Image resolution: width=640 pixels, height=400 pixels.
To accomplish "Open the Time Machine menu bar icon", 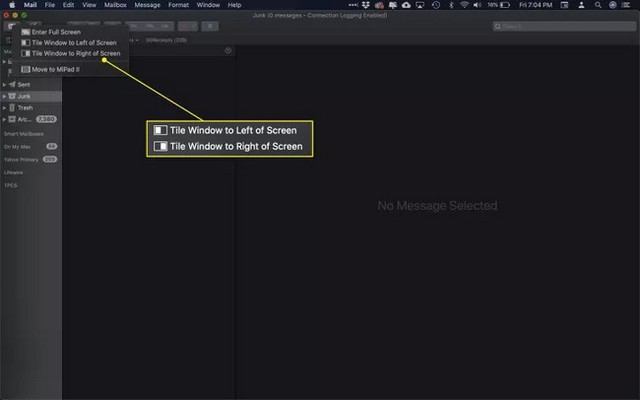I will pos(436,5).
